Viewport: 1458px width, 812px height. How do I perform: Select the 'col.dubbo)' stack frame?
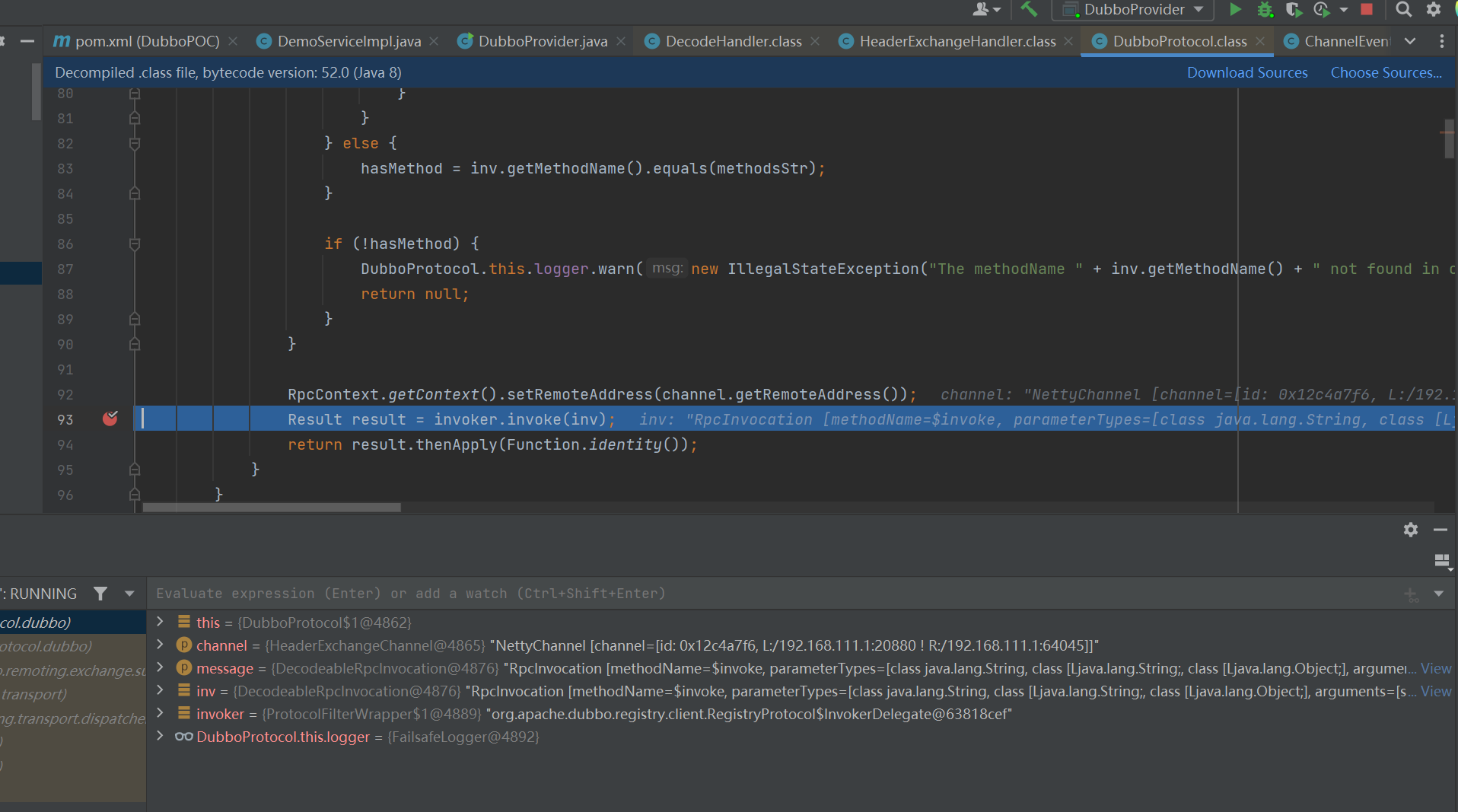point(73,623)
